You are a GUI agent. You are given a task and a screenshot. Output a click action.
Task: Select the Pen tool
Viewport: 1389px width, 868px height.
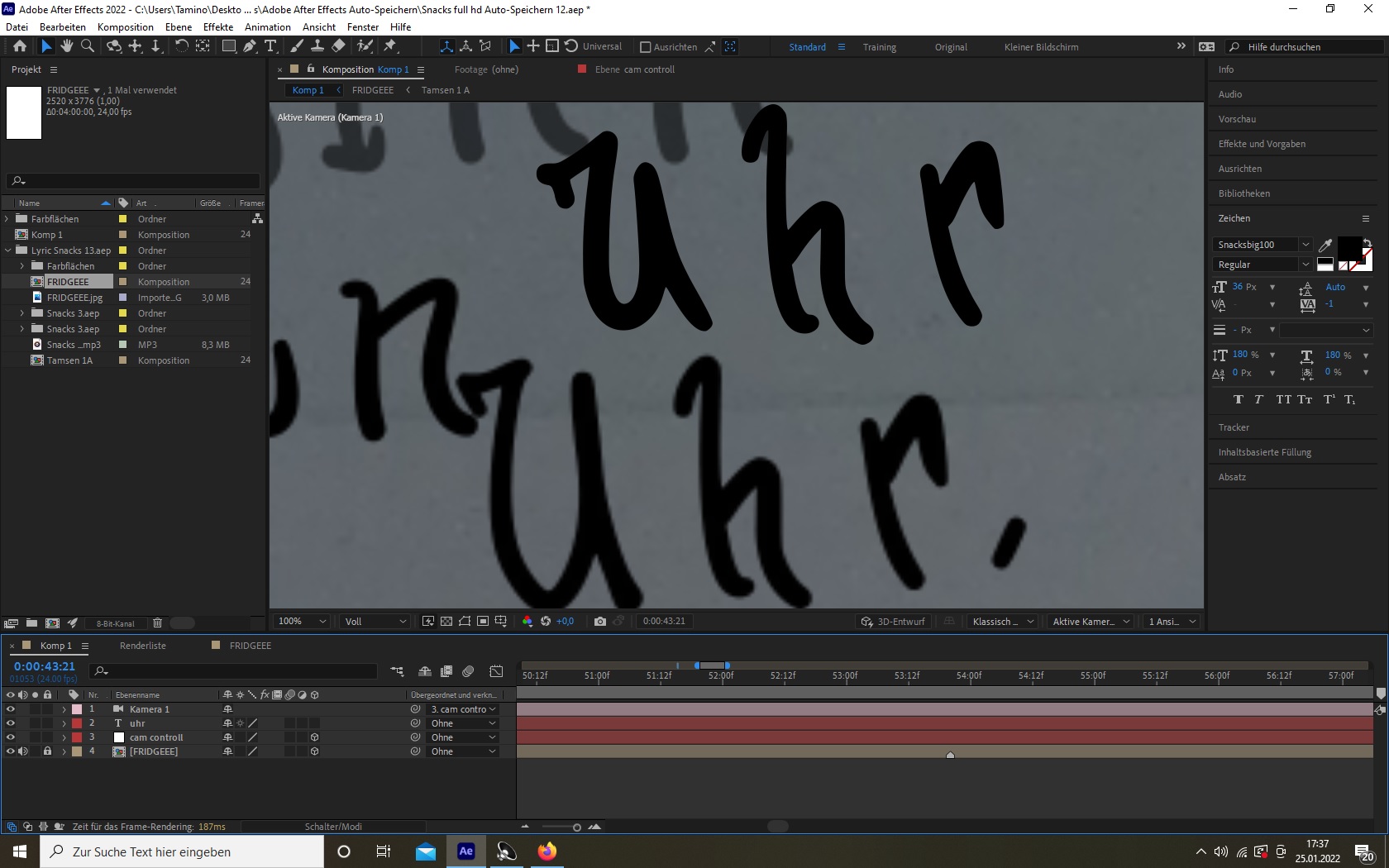coord(250,46)
